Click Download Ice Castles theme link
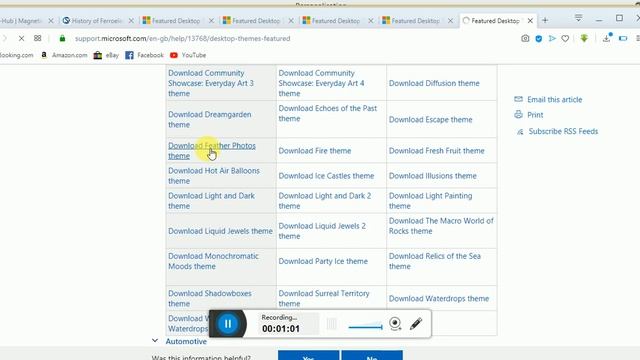Screen dimensions: 640x360 pyautogui.click(x=326, y=176)
